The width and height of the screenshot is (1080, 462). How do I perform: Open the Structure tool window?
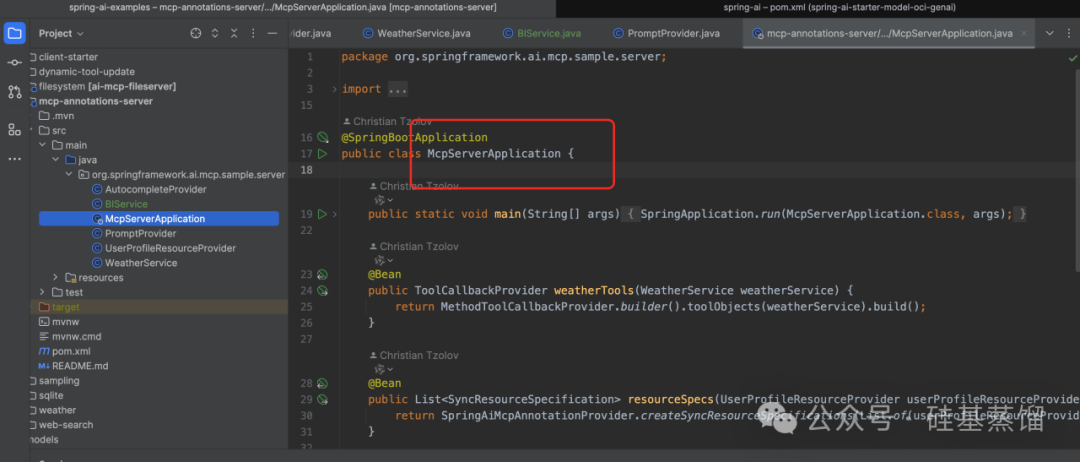pos(14,129)
